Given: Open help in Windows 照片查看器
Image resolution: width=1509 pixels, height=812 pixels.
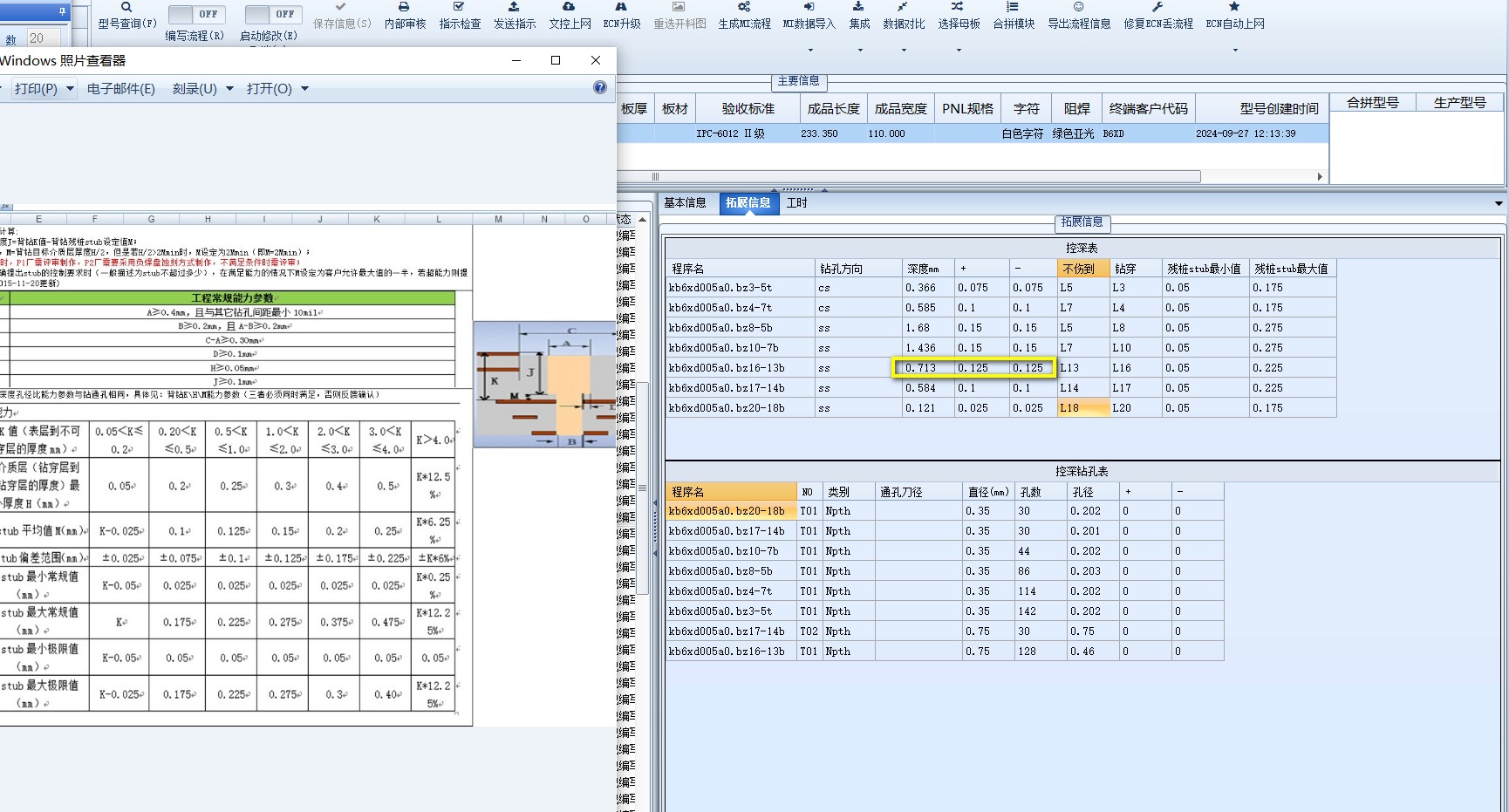Looking at the screenshot, I should pyautogui.click(x=600, y=87).
